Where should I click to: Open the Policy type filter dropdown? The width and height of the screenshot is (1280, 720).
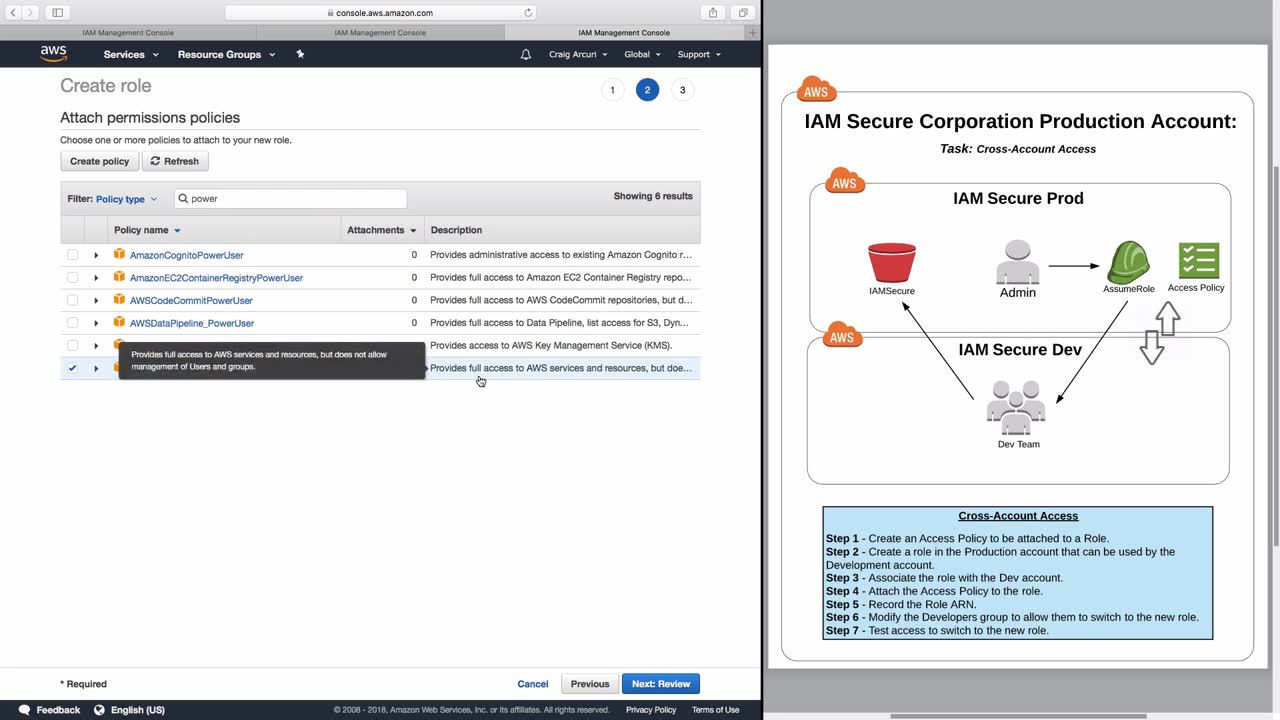click(x=126, y=199)
